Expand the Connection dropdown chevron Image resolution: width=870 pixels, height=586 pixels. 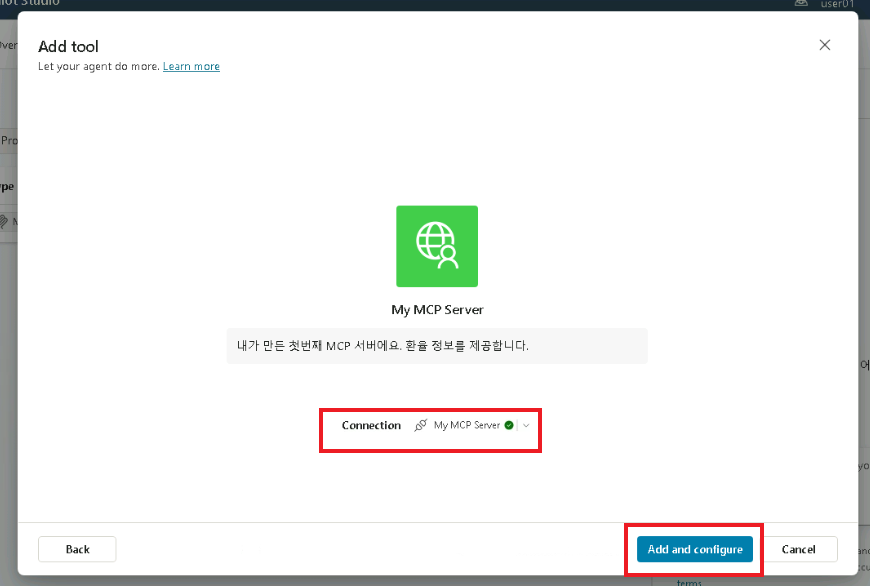(526, 426)
